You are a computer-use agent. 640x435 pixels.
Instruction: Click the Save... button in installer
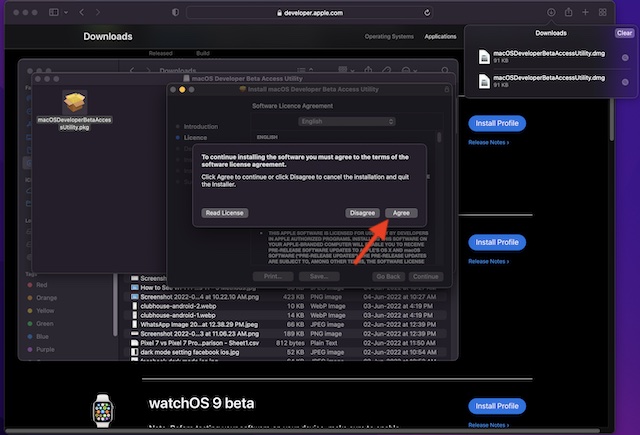[x=319, y=277]
